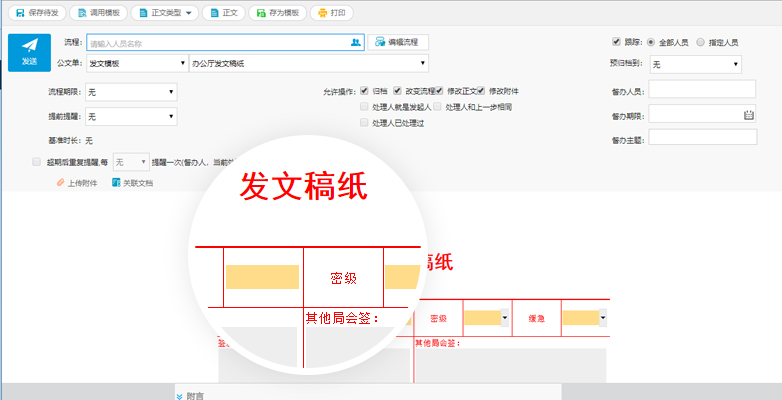Click the people picker icon in 流程 field

coord(356,43)
